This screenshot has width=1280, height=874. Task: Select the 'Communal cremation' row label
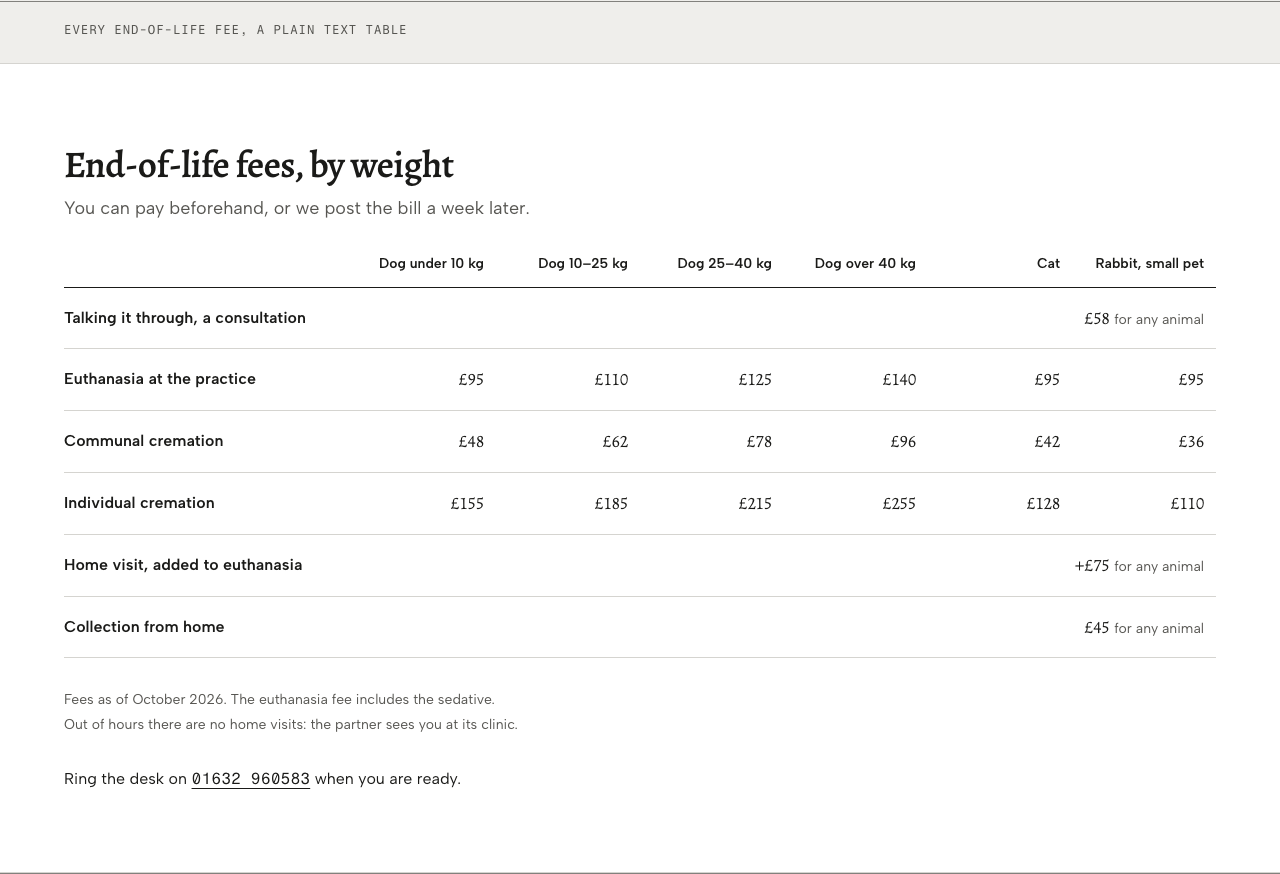(144, 441)
